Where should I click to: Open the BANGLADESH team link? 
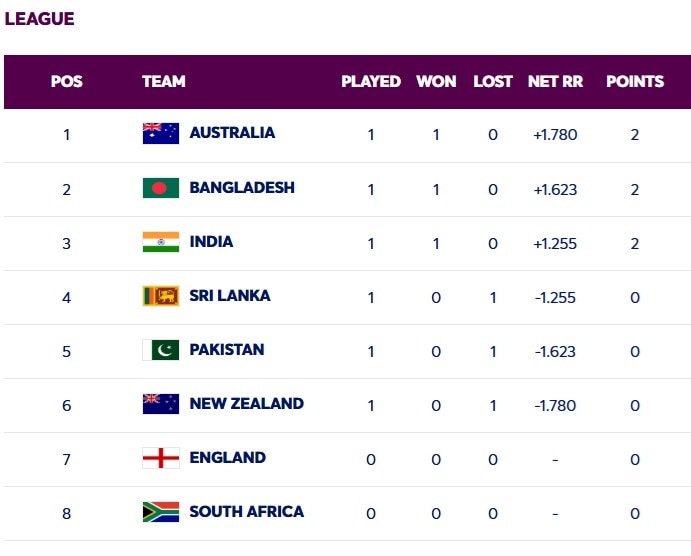[x=242, y=188]
